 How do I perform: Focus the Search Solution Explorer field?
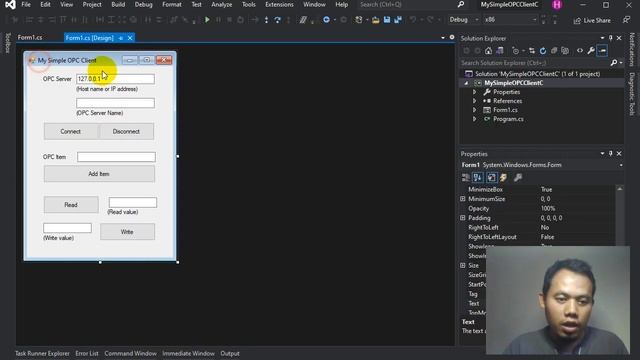(534, 63)
